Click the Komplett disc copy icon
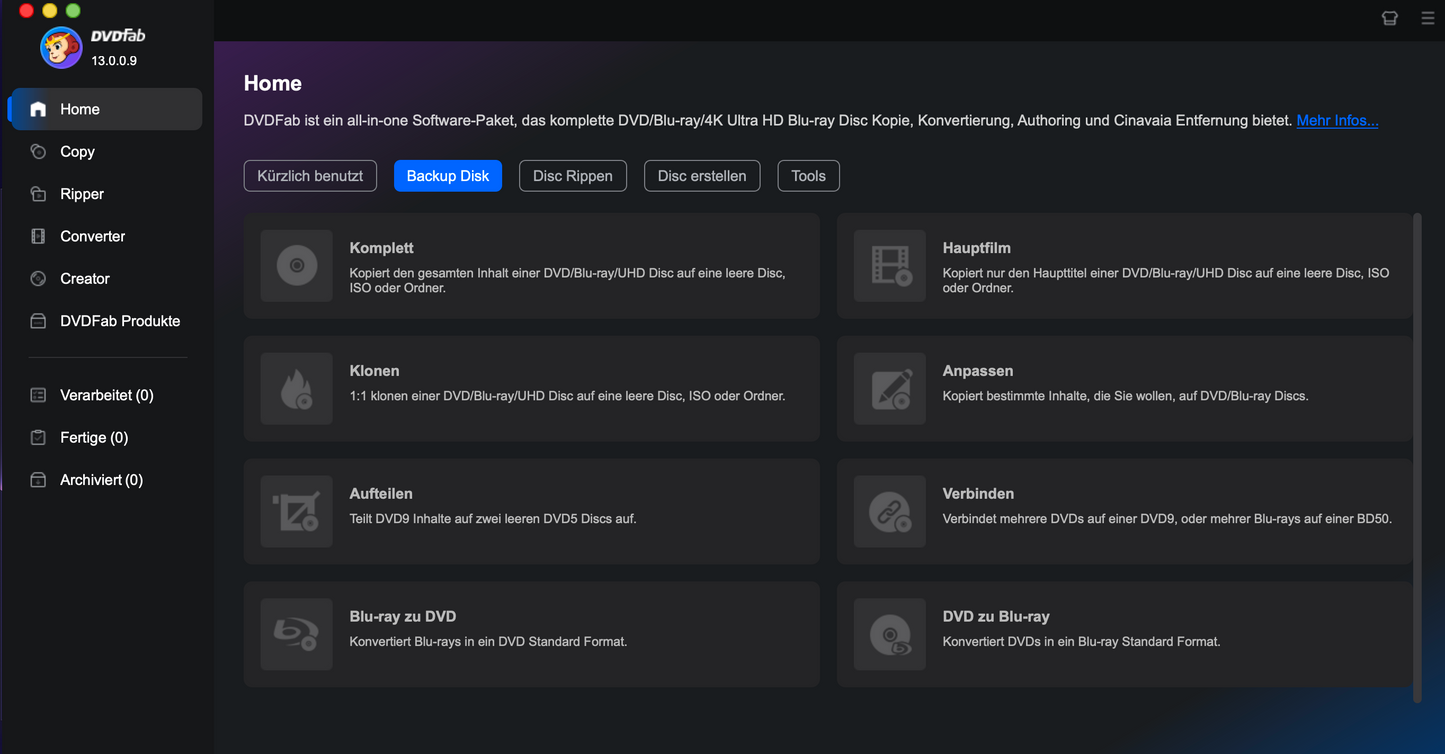Screen dimensions: 1445x754 296,266
